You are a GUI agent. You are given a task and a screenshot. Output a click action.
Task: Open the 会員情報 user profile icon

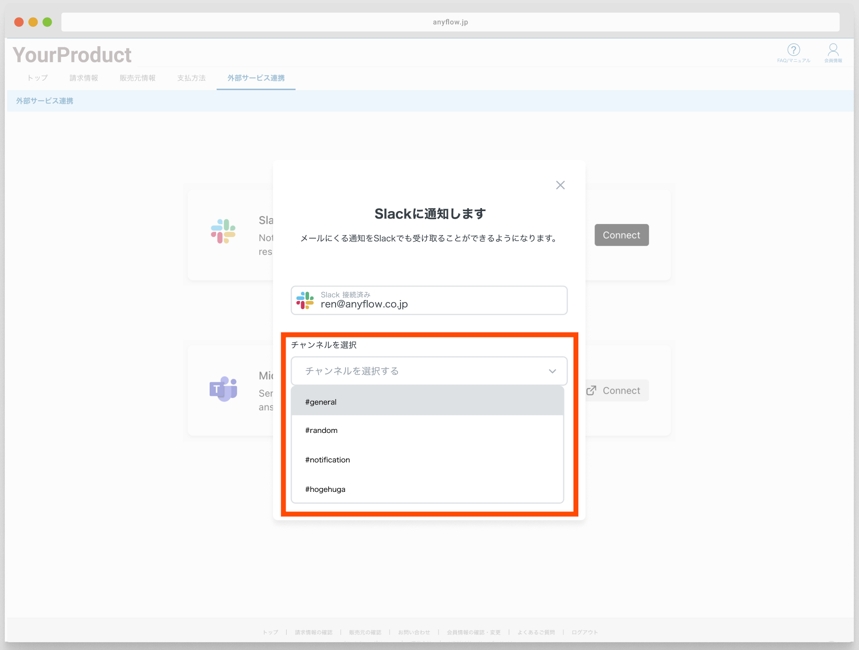[832, 50]
